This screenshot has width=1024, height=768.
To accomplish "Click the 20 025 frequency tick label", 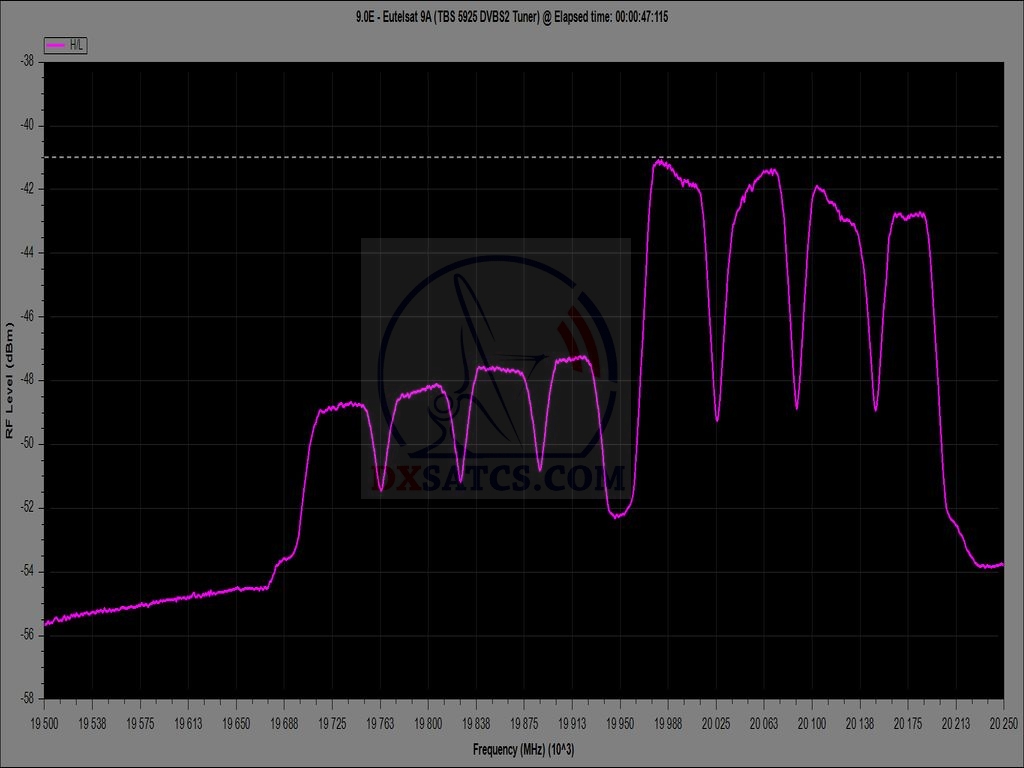I will click(x=716, y=721).
